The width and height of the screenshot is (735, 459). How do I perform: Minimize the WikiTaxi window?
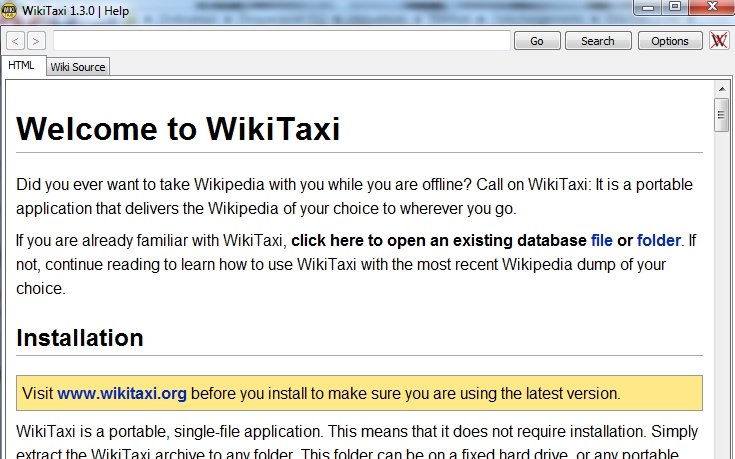coord(648,8)
